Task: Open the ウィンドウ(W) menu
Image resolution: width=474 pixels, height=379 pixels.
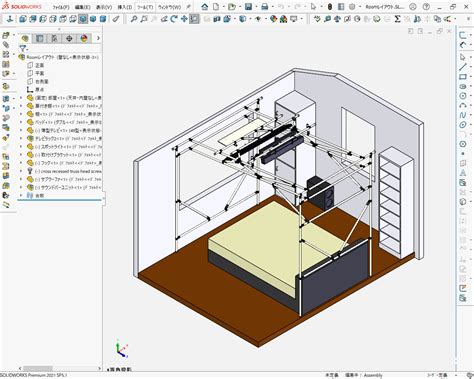Action: pos(169,7)
